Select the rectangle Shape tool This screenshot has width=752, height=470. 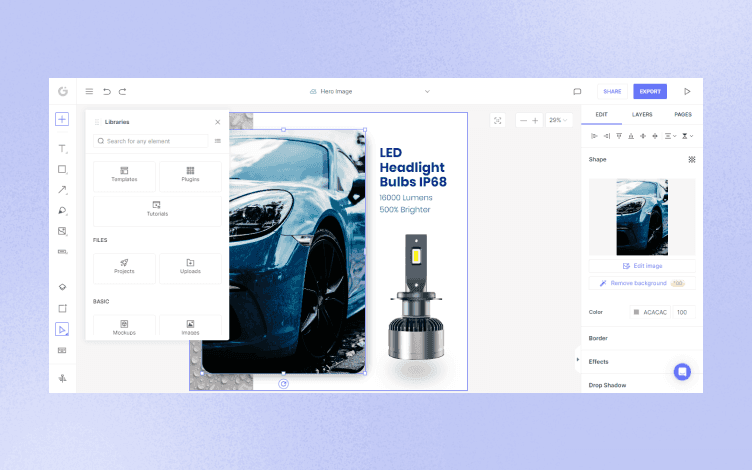[x=62, y=169]
